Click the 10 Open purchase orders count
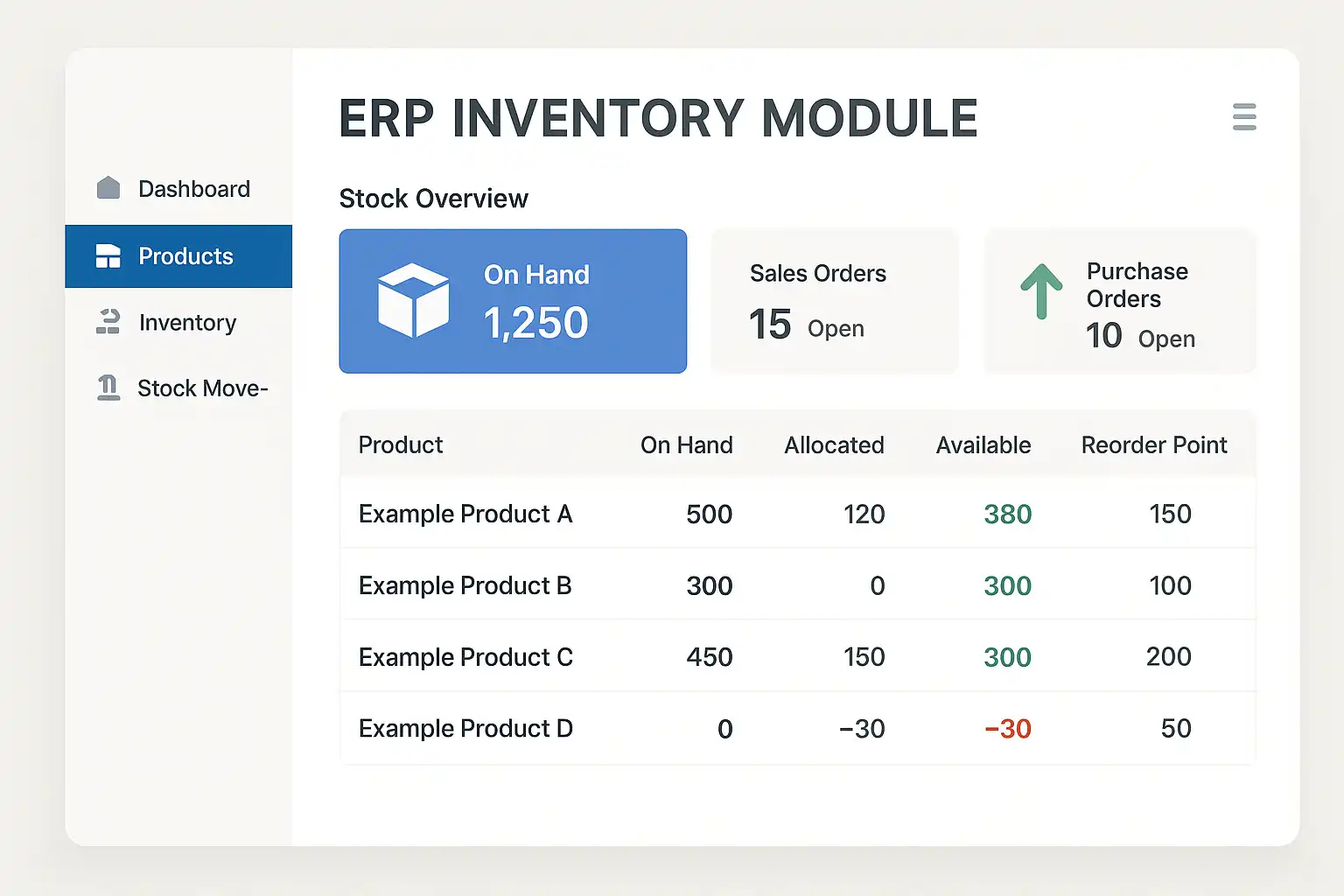1344x896 pixels. tap(1141, 337)
